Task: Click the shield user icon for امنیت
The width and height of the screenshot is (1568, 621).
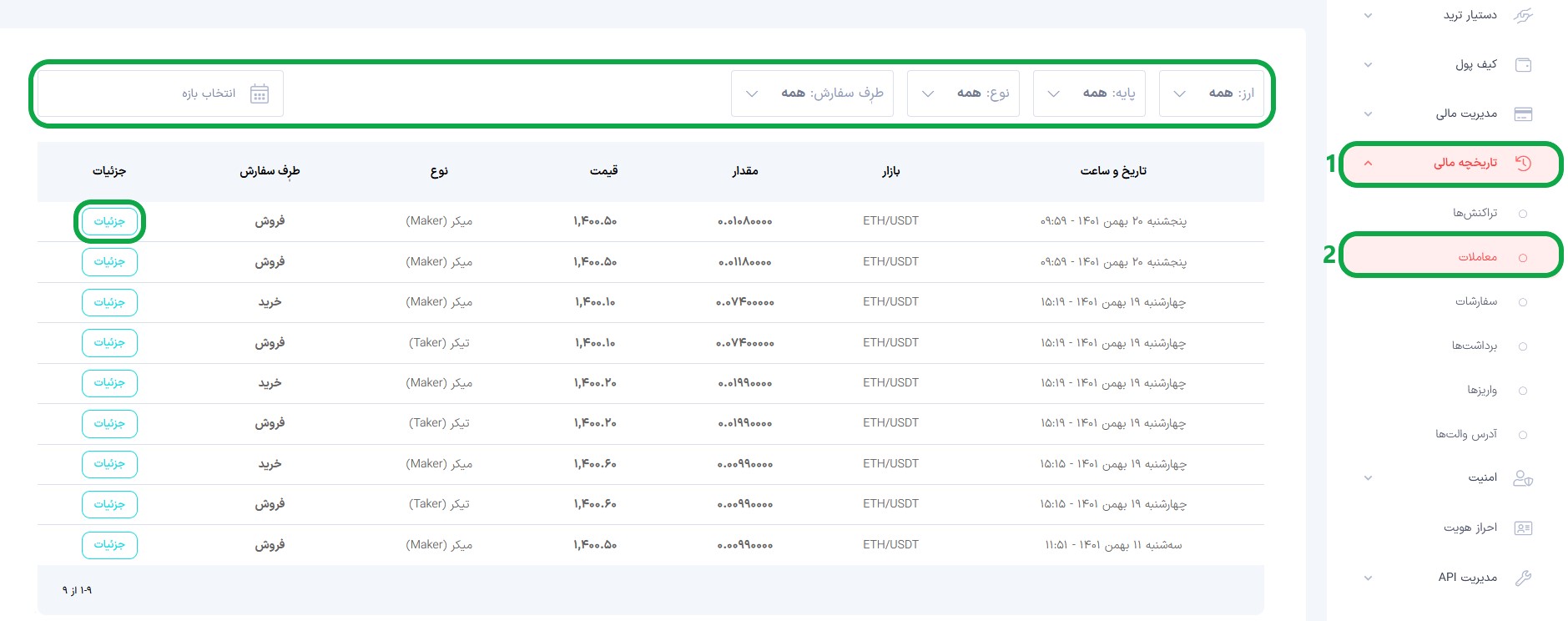Action: pos(1523,478)
